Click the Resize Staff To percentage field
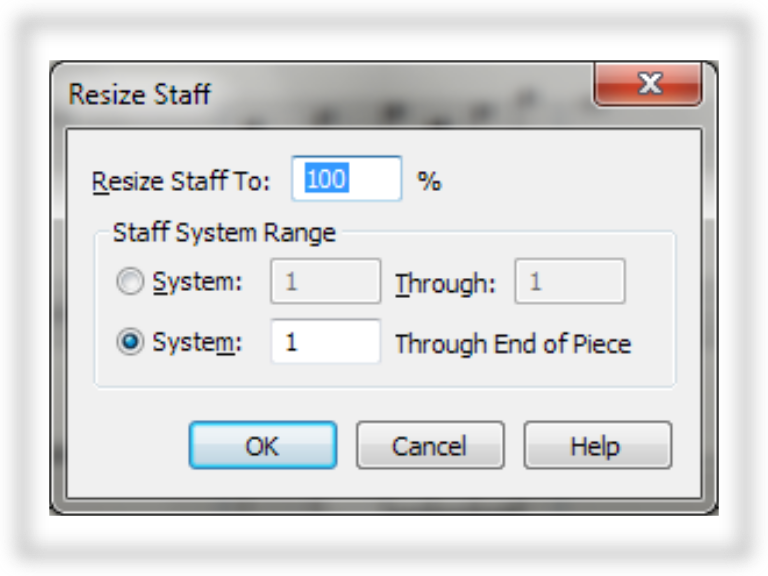 tap(347, 180)
